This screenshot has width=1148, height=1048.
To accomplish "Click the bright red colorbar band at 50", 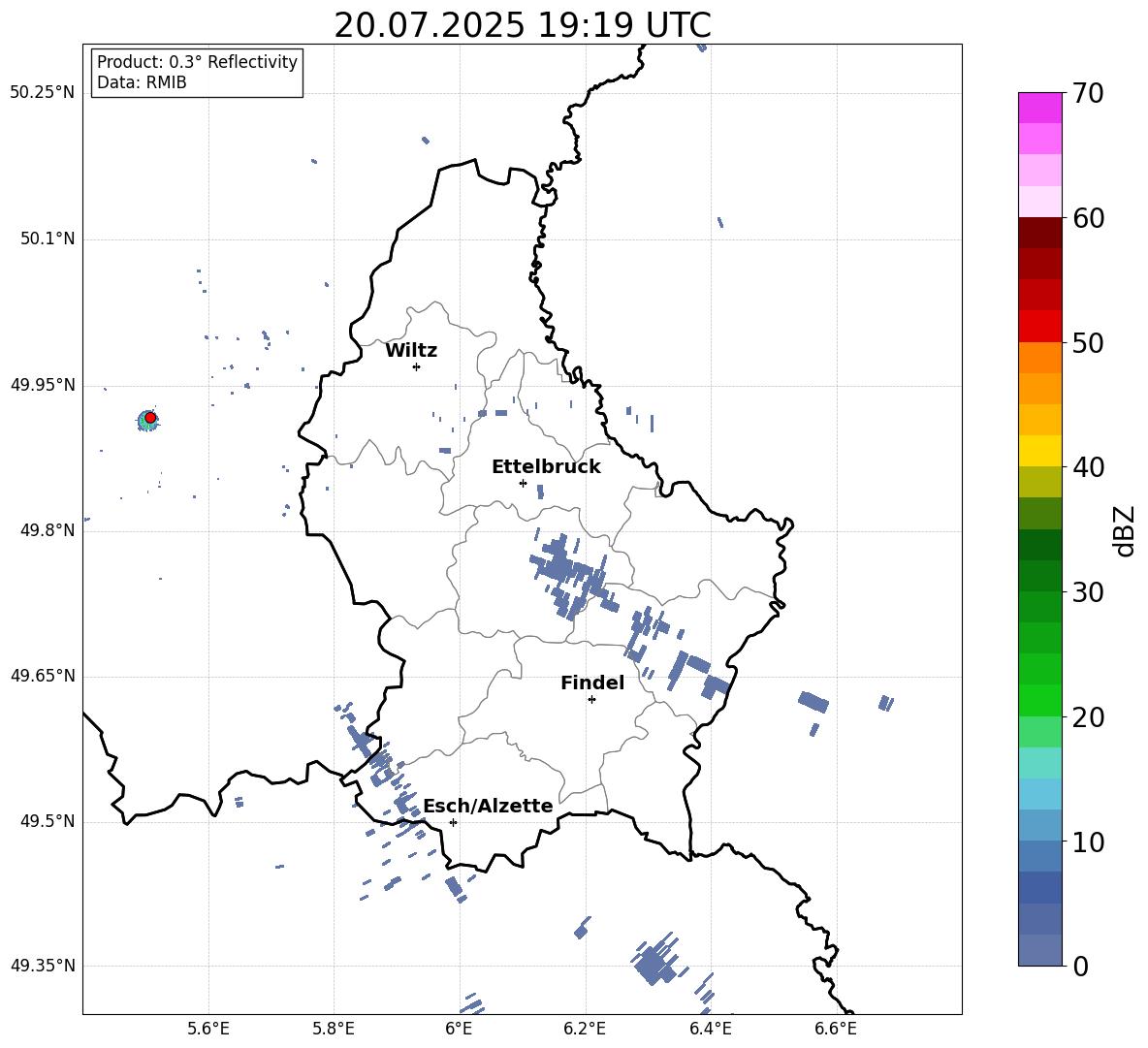I will [x=1039, y=327].
